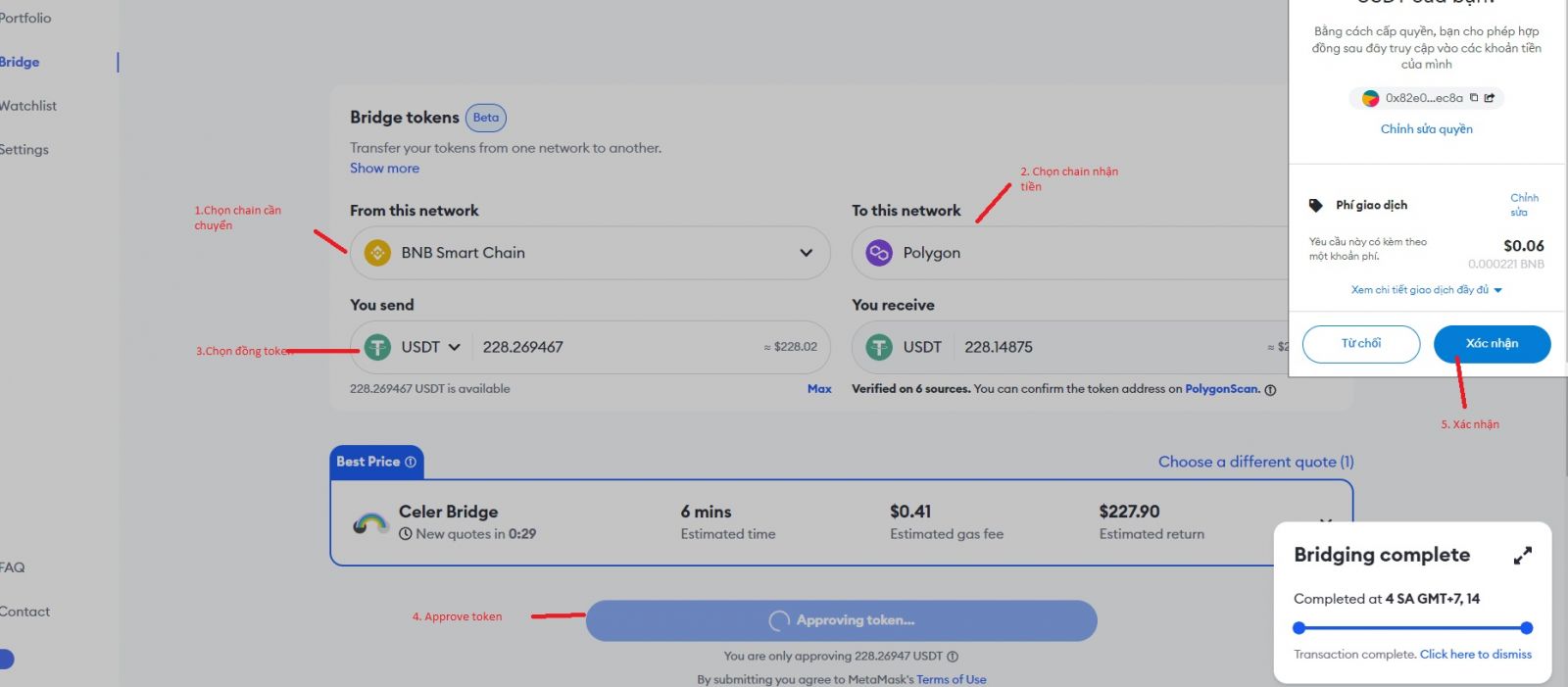Screen dimensions: 1568x687
Task: Click Chỉnh sửa quyền link
Action: click(1426, 129)
